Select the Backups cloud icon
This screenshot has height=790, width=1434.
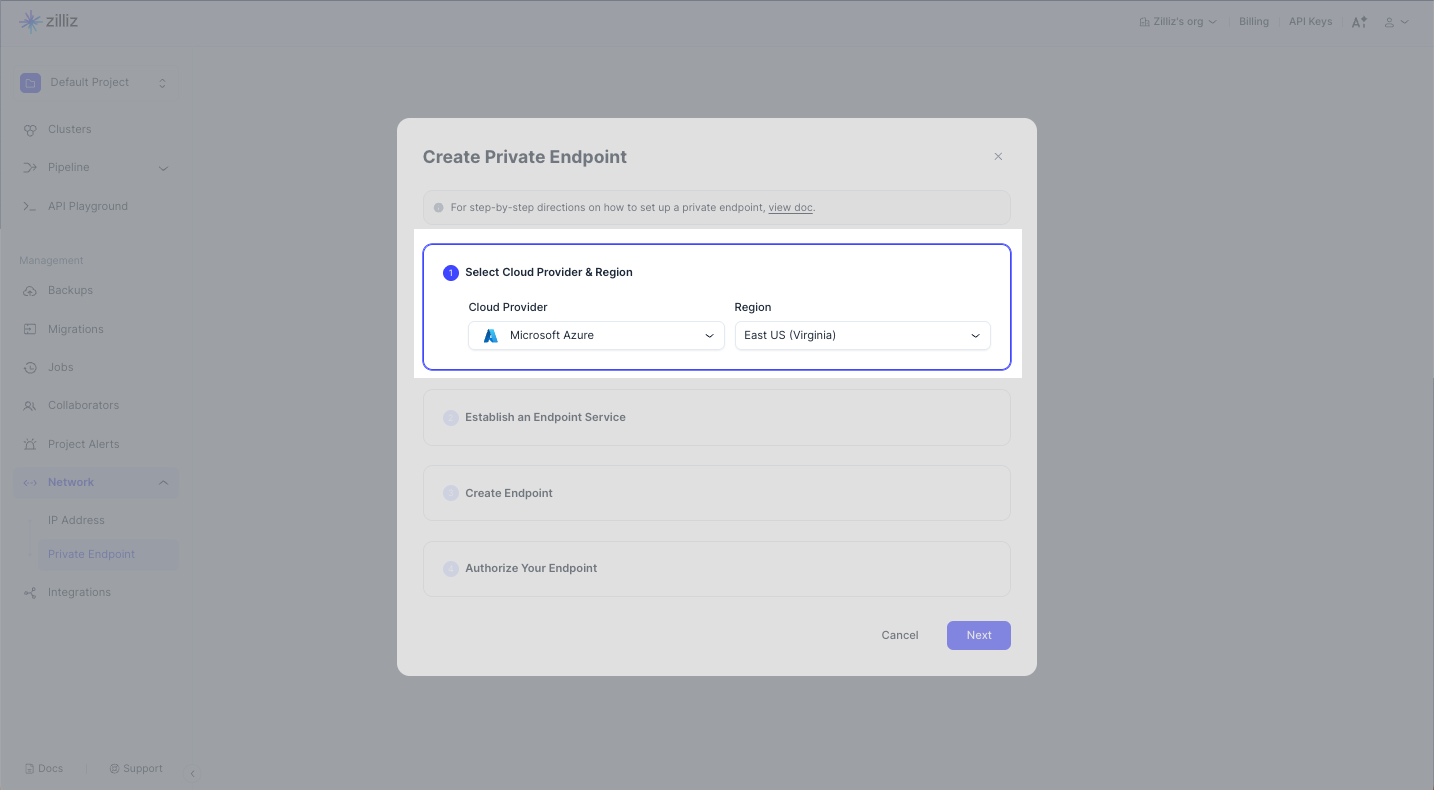click(x=30, y=291)
